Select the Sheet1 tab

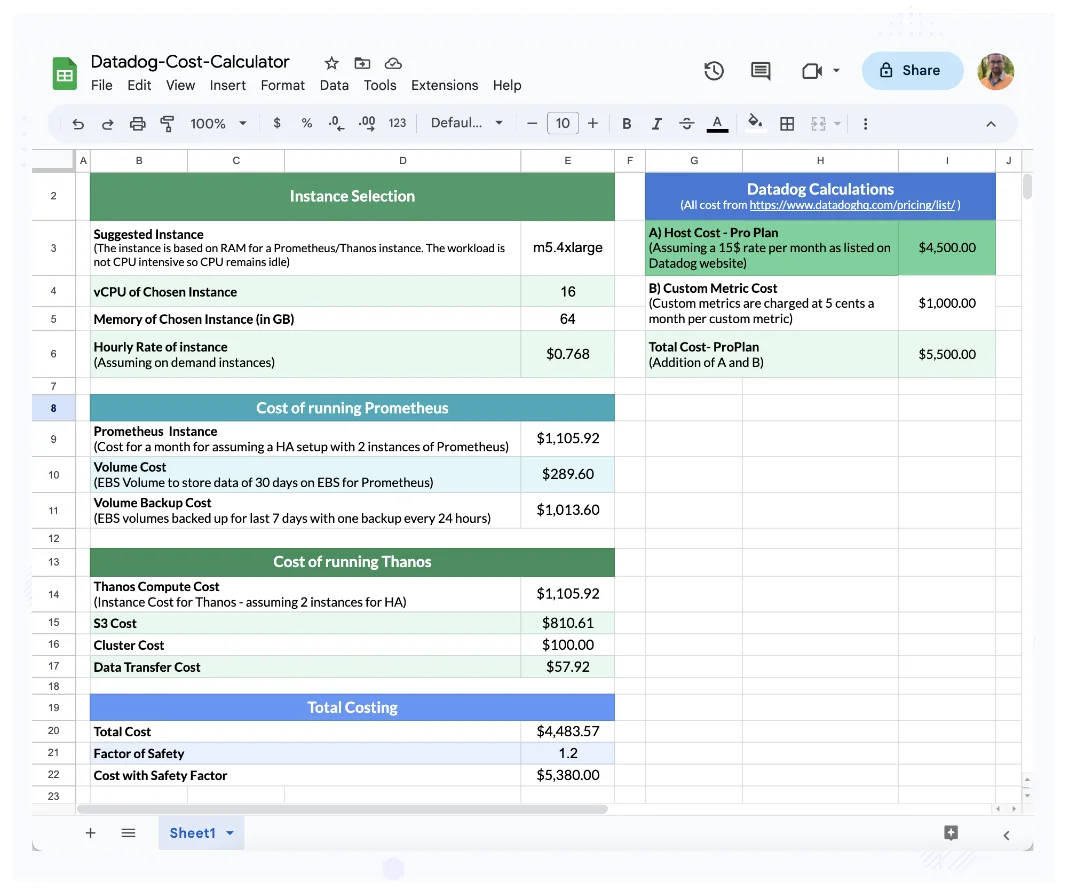(192, 833)
